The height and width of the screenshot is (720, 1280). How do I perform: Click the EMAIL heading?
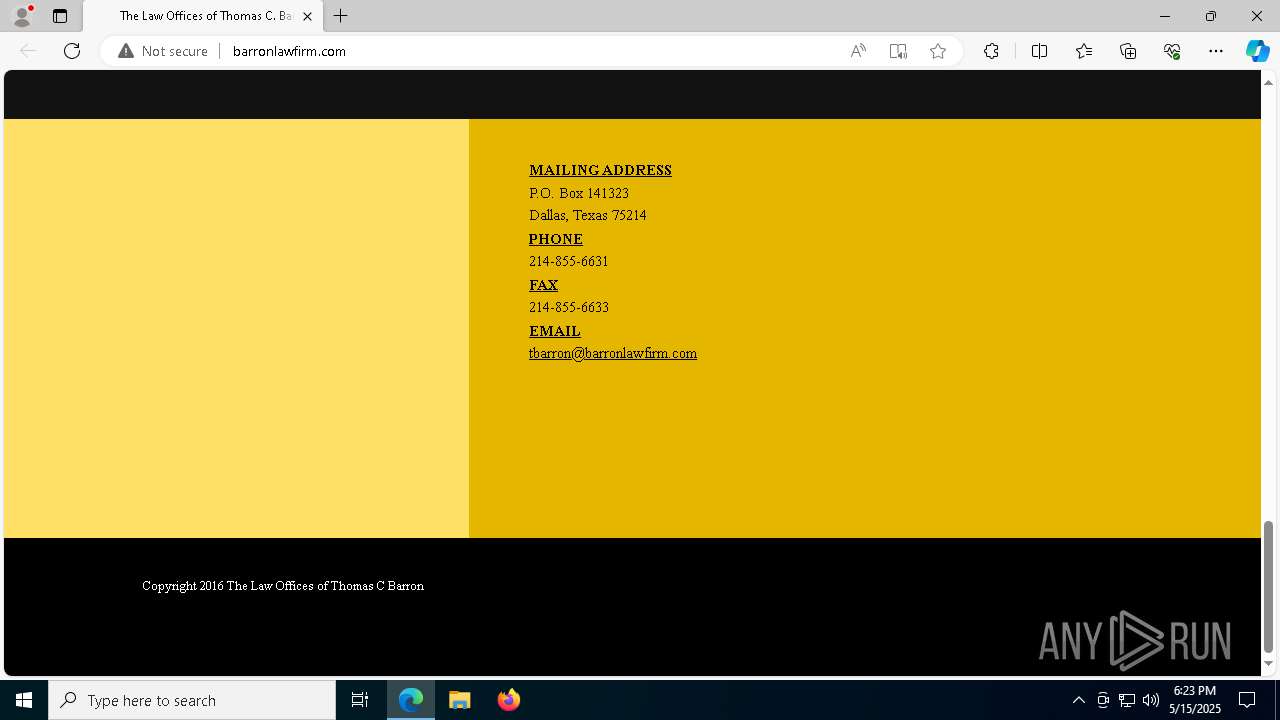(x=555, y=331)
